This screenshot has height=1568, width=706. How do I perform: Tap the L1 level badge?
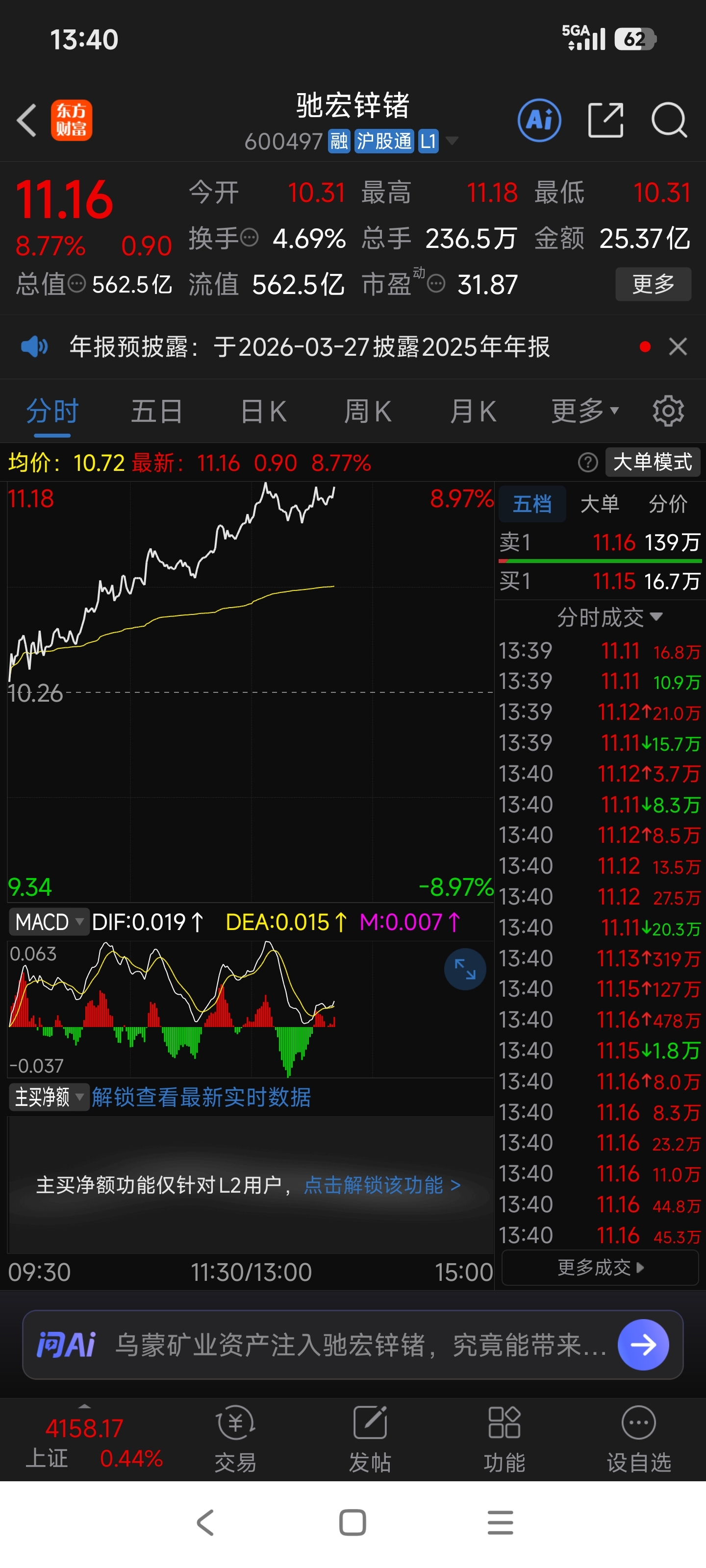click(428, 141)
